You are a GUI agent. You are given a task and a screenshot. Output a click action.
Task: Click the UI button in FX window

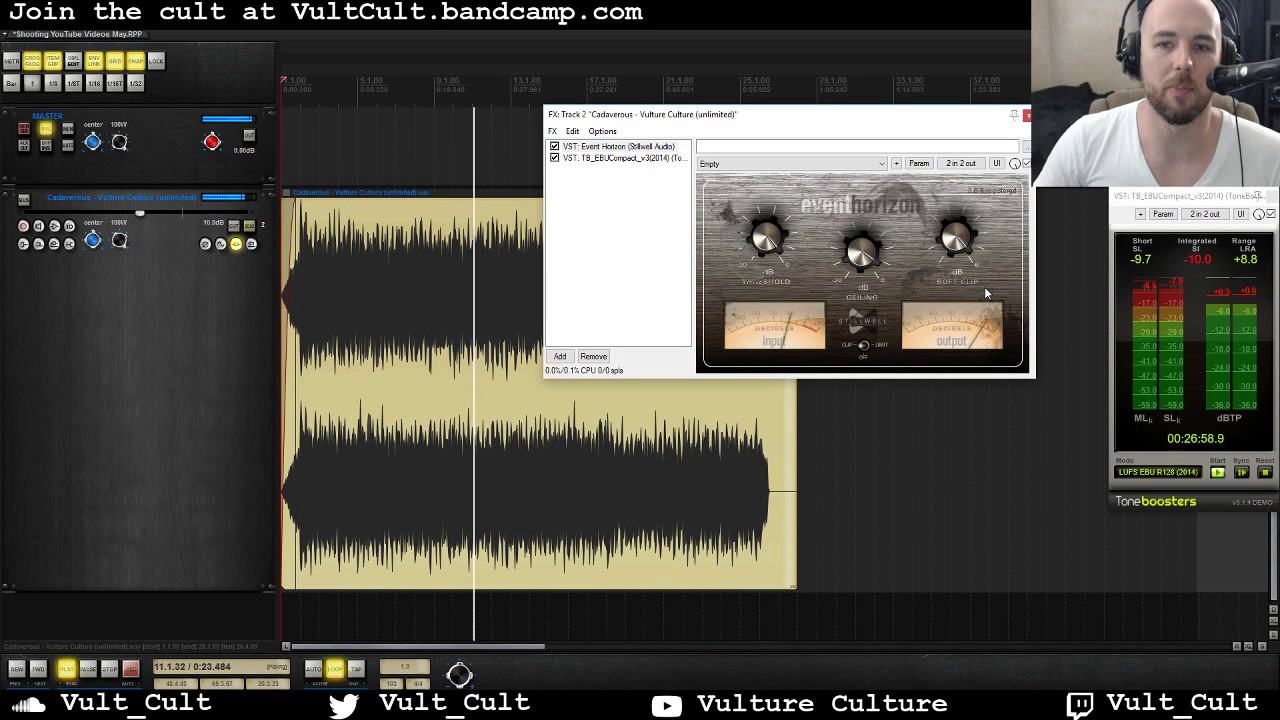coord(996,164)
